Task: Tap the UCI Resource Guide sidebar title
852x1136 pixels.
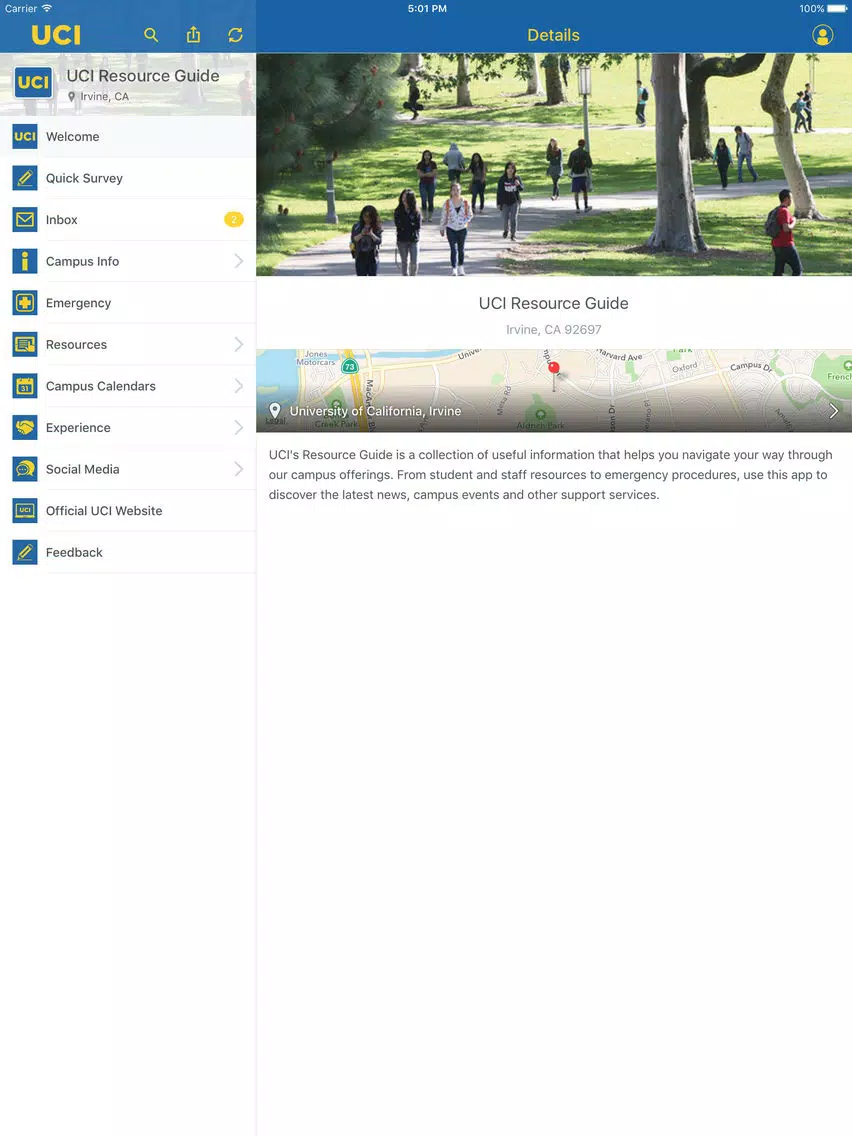Action: point(143,76)
